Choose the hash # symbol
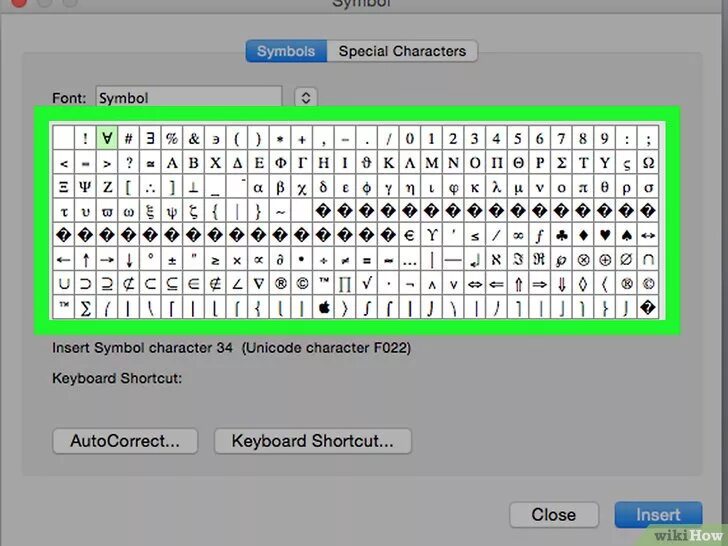Viewport: 728px width, 546px height. (129, 138)
